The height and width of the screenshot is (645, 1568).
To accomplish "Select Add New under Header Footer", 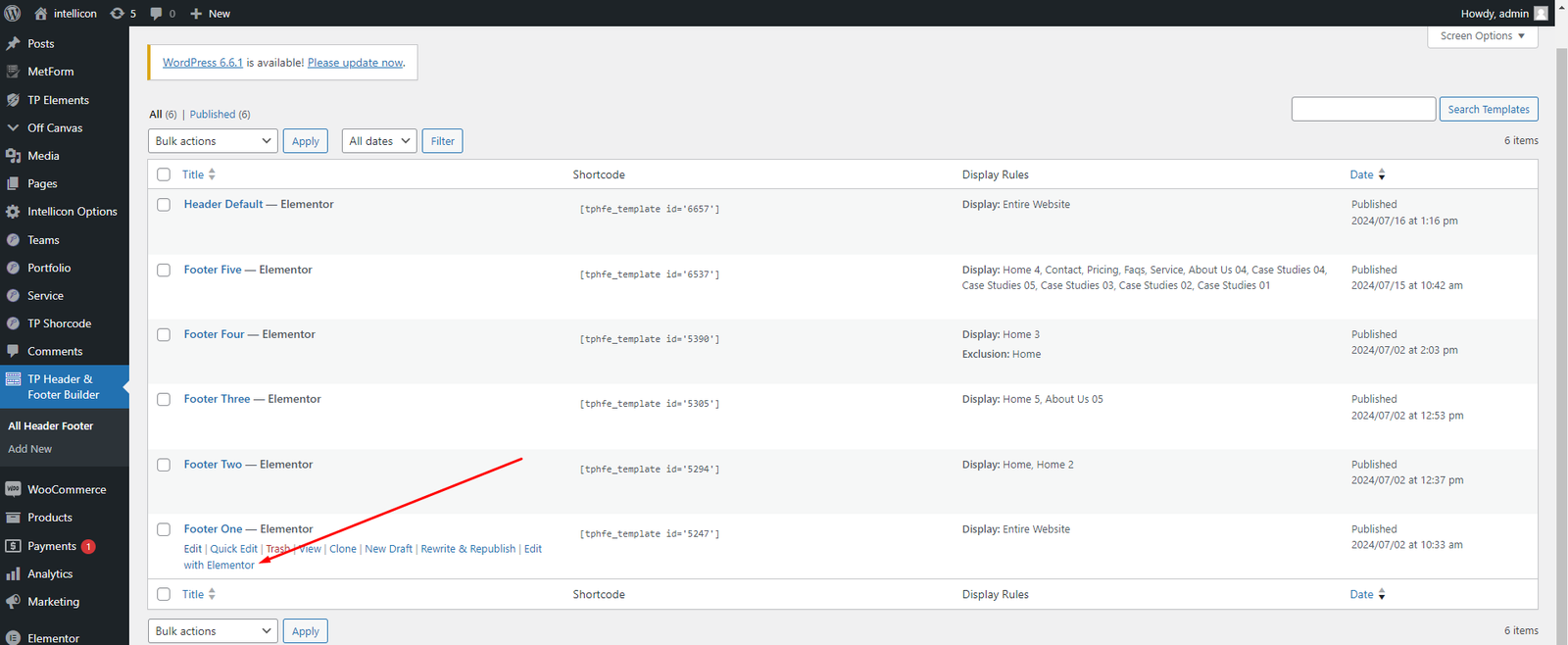I will (30, 449).
